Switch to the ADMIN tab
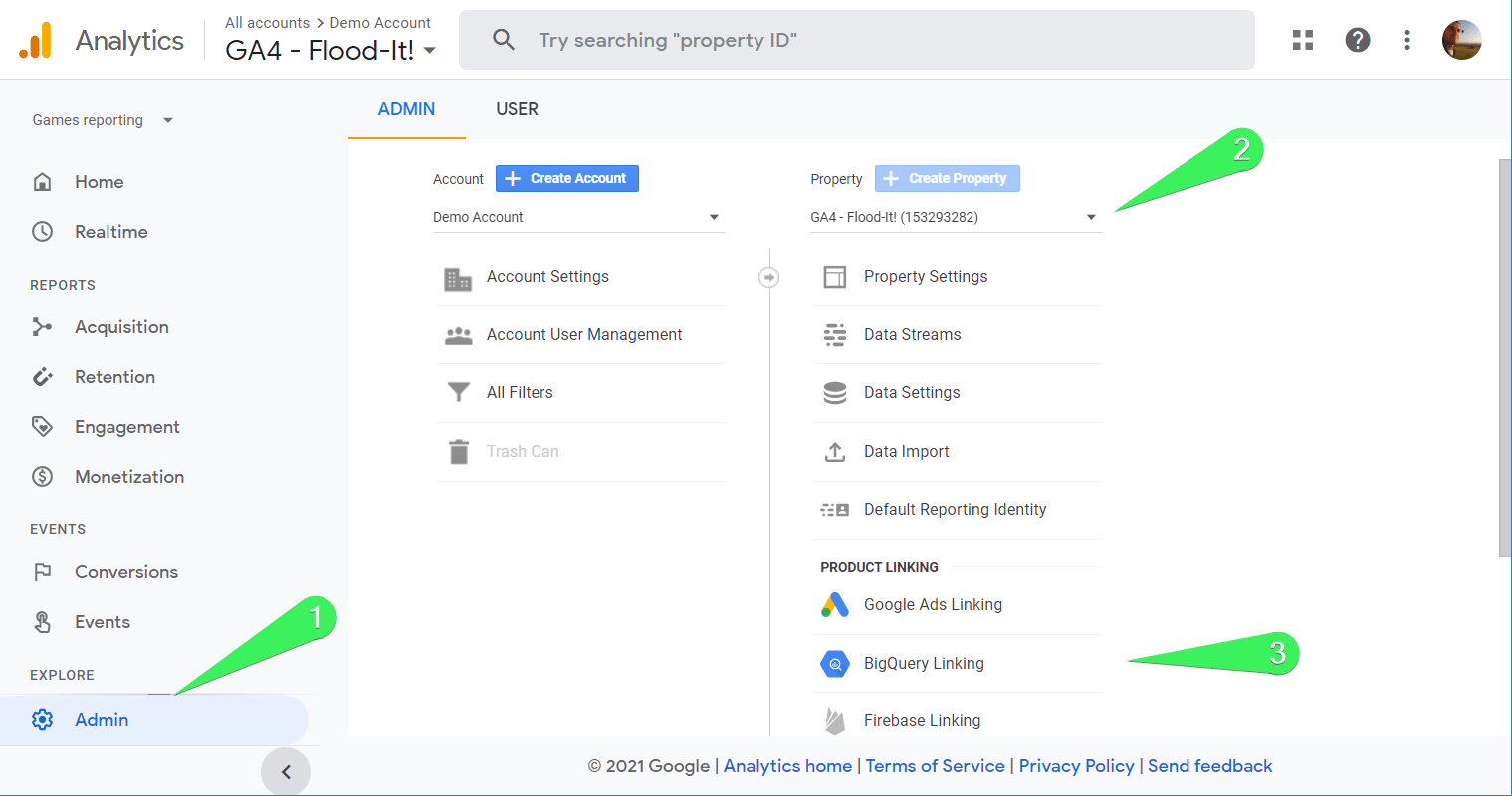The image size is (1512, 796). coord(406,109)
